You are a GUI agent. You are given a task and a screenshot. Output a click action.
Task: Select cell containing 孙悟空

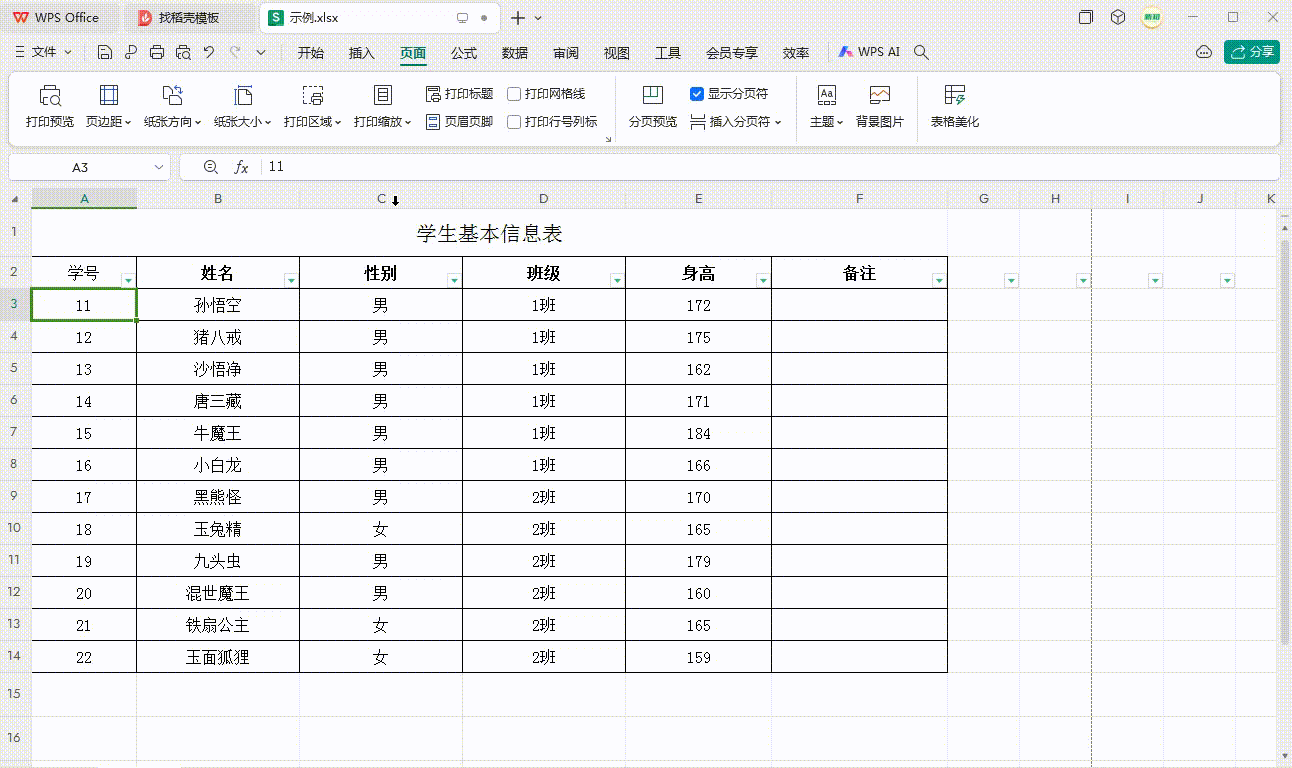[218, 305]
